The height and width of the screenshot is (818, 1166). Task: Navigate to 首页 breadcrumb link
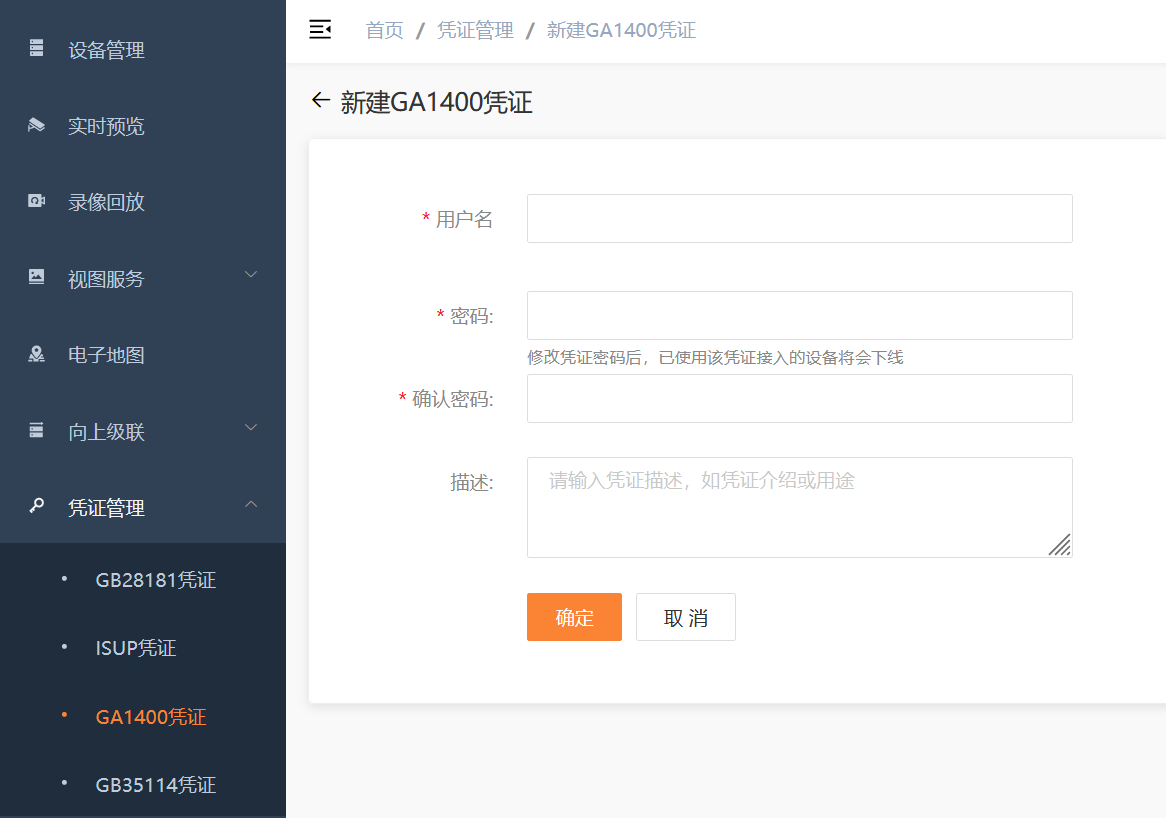(384, 30)
